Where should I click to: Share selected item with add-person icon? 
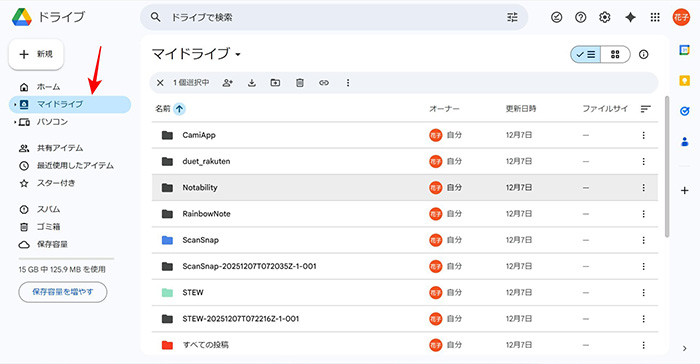pyautogui.click(x=228, y=83)
